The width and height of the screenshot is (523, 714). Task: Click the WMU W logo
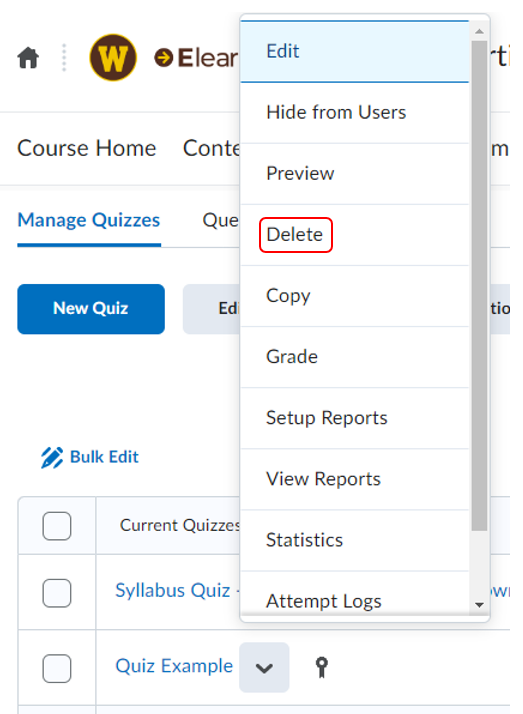click(113, 57)
